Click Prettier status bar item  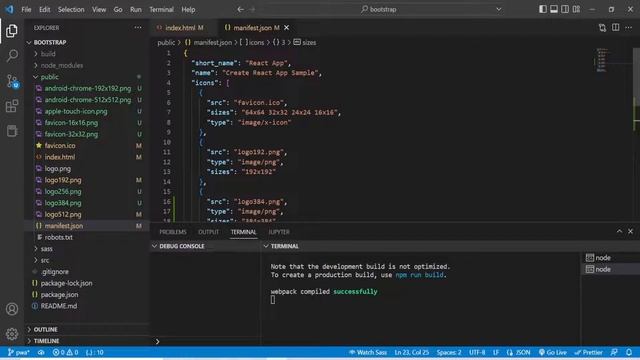589,352
